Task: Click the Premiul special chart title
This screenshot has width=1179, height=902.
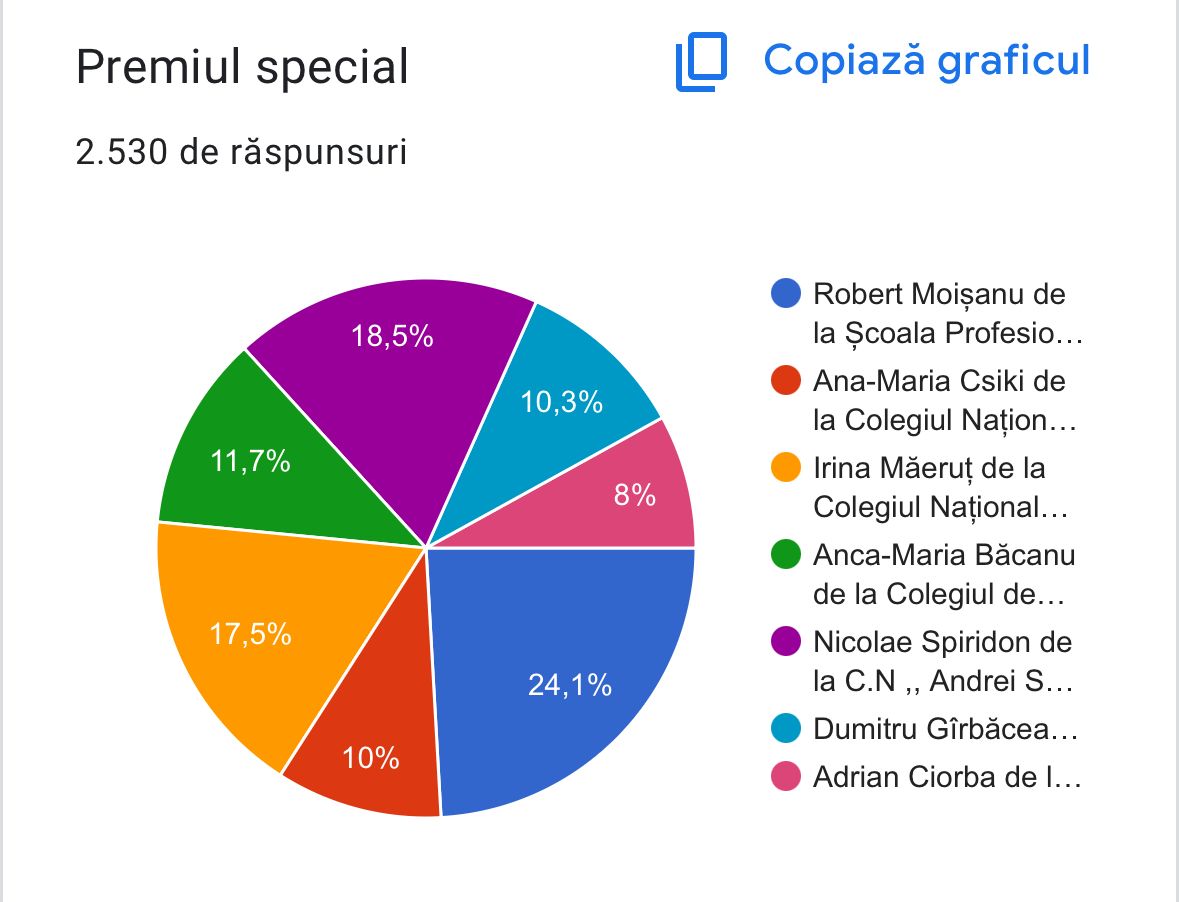Action: click(x=242, y=68)
